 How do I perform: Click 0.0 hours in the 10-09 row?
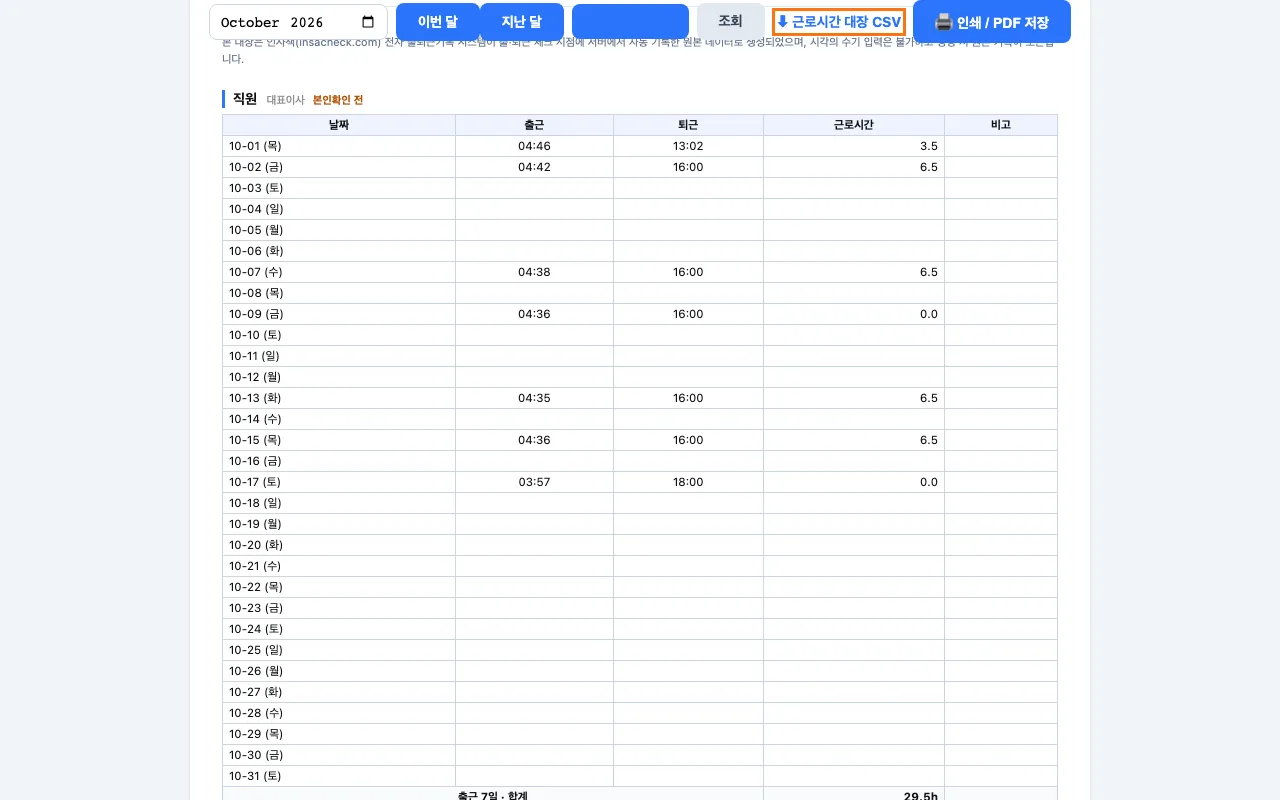coord(929,314)
